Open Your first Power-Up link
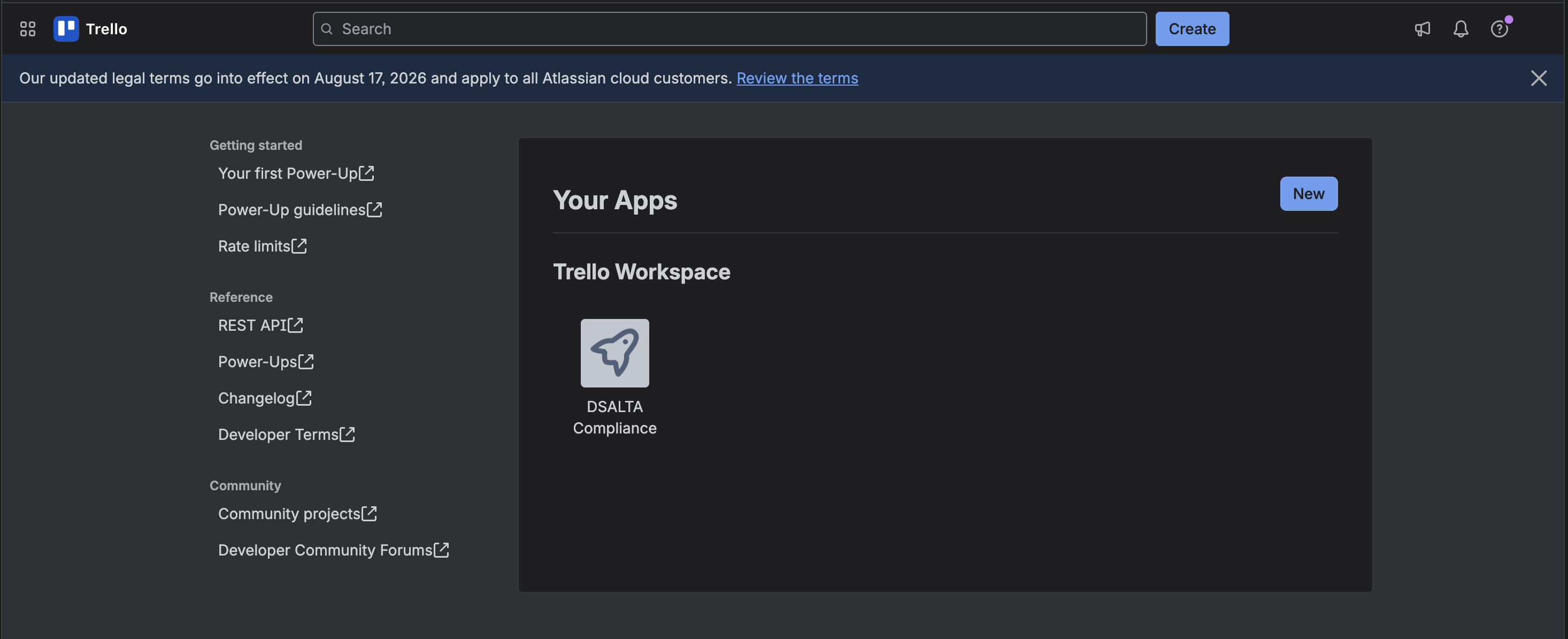 point(296,173)
